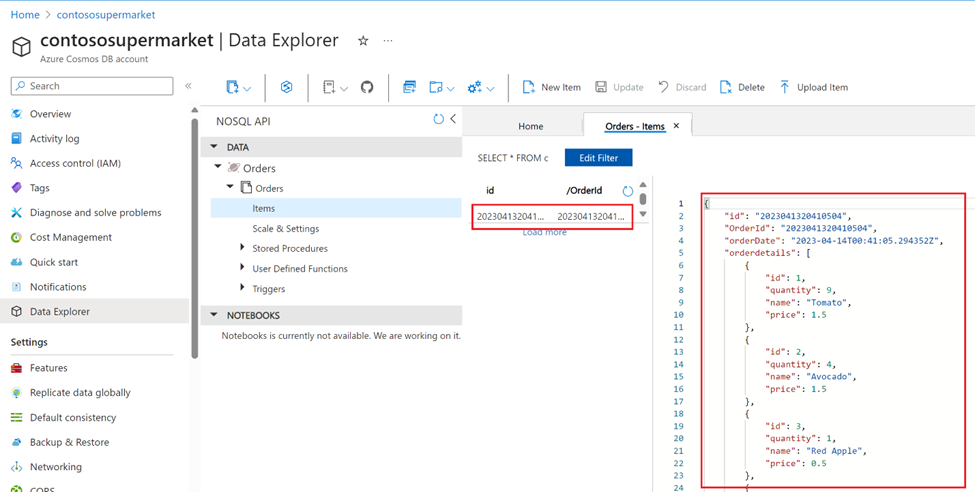
Task: Refresh the items list icon
Action: (x=627, y=191)
